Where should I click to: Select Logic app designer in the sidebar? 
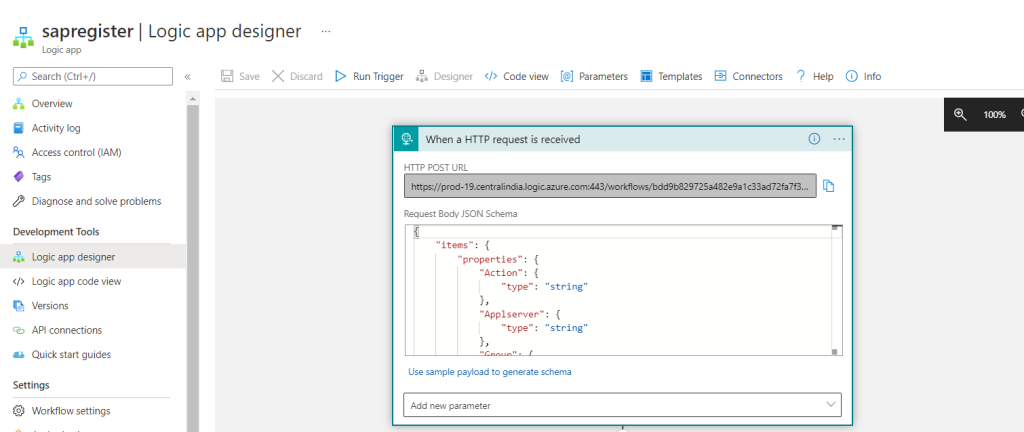pyautogui.click(x=93, y=257)
